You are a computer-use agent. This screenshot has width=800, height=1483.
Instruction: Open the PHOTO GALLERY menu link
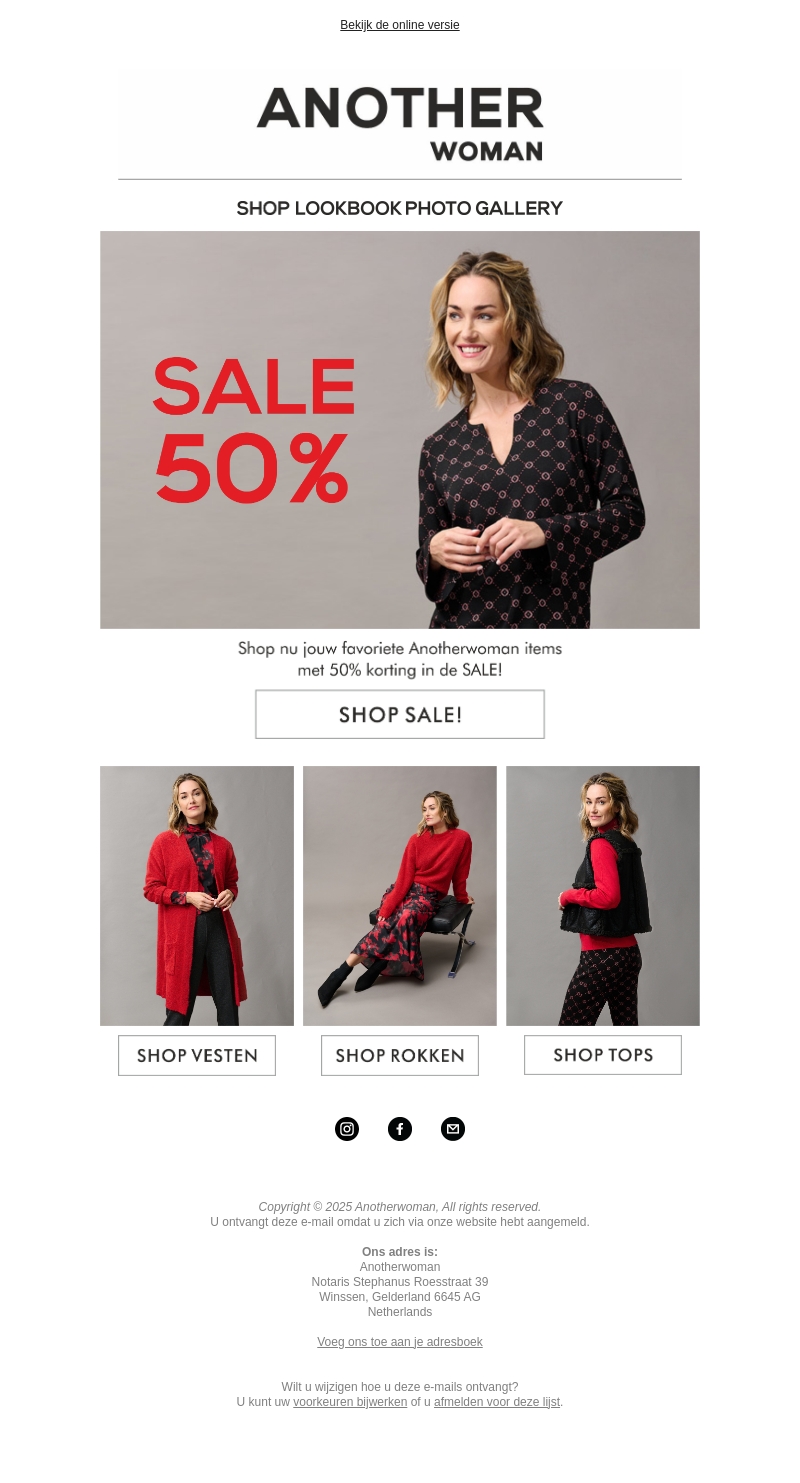[484, 208]
